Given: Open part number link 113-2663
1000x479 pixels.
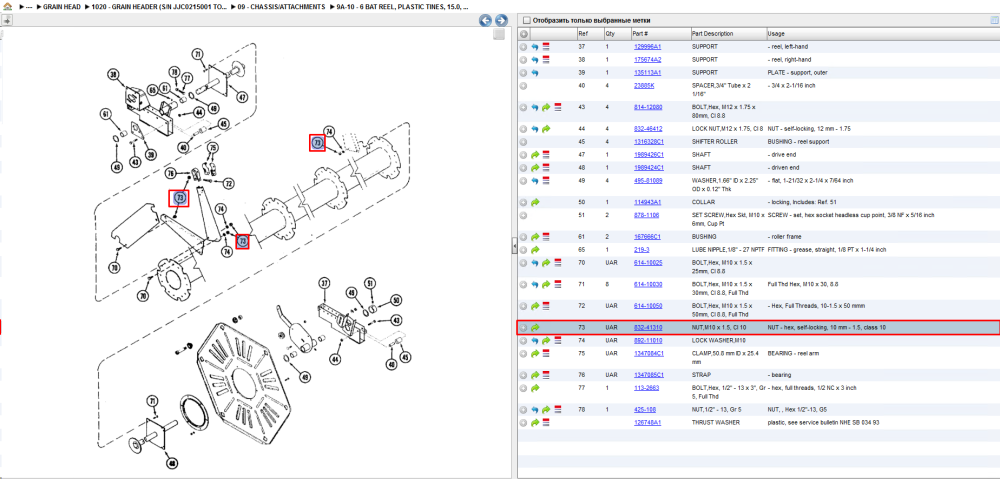Looking at the screenshot, I should point(645,388).
